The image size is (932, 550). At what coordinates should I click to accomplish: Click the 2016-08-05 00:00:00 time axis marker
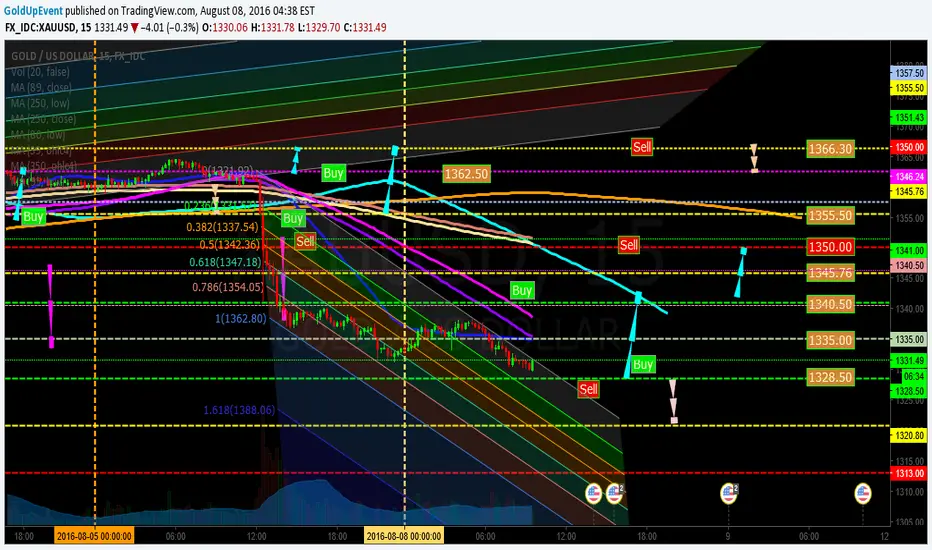tap(94, 536)
